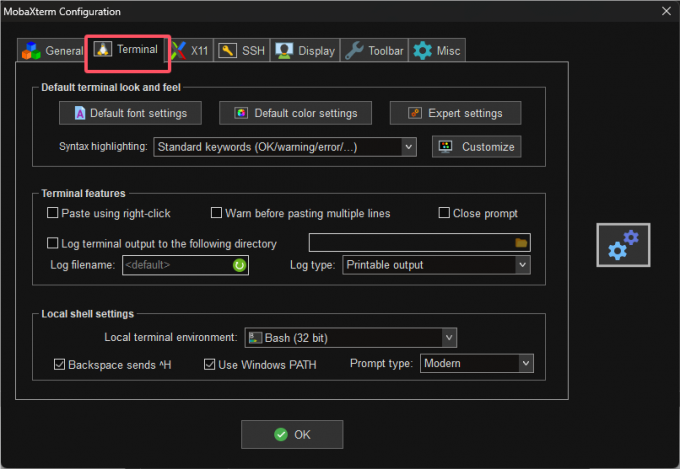680x469 pixels.
Task: Expand Local terminal environment dropdown arrow
Action: [449, 338]
